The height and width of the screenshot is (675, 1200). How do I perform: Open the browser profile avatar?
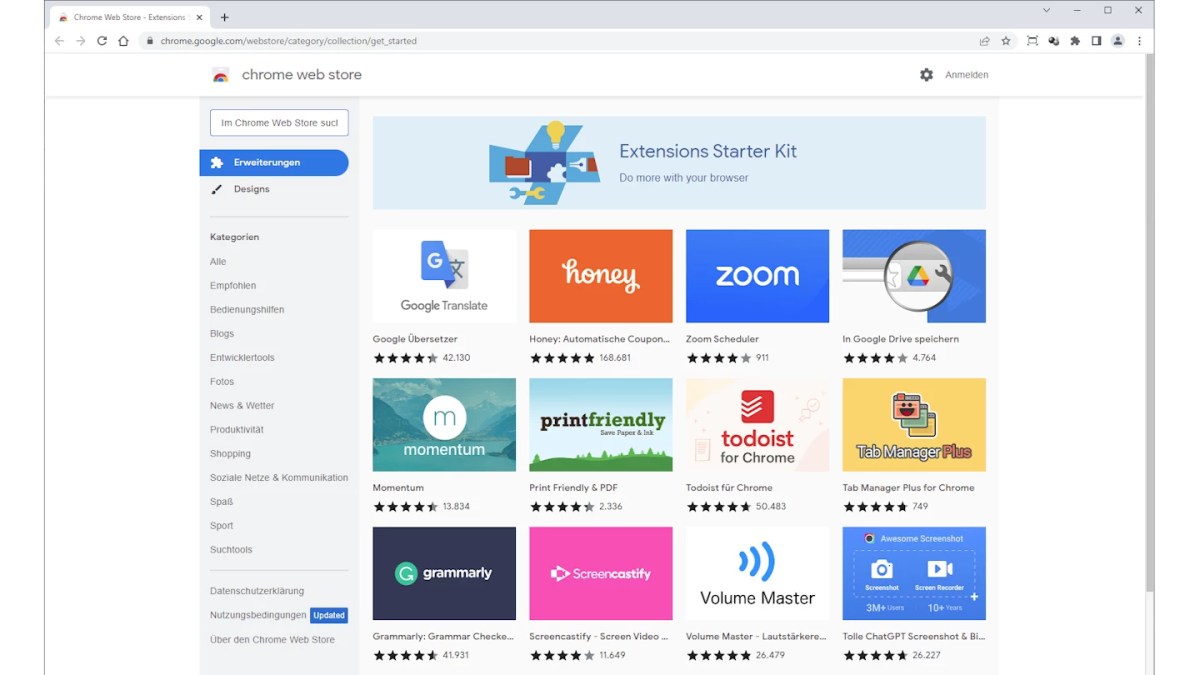pos(1117,41)
